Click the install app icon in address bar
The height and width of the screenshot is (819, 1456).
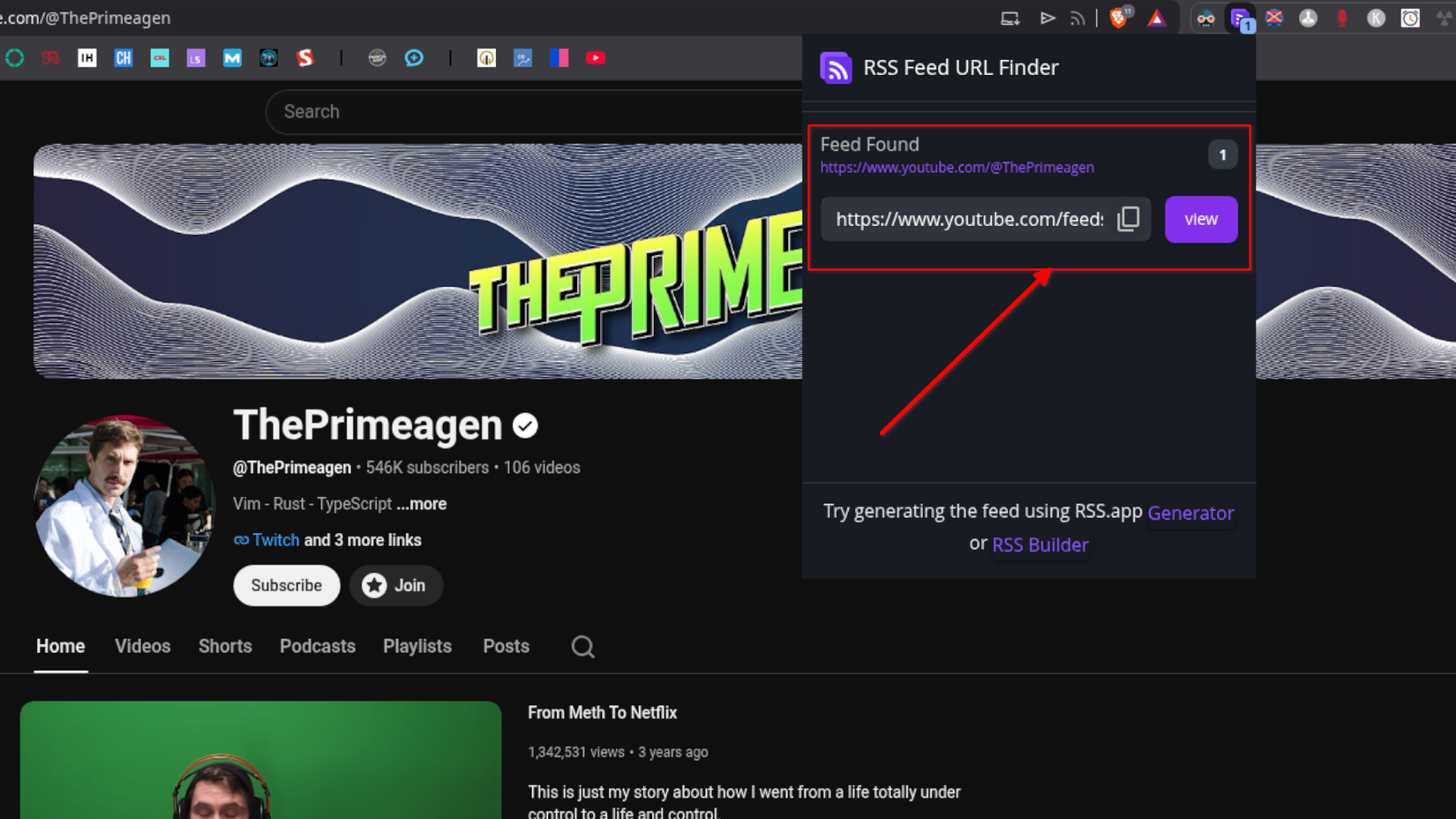click(x=1010, y=19)
